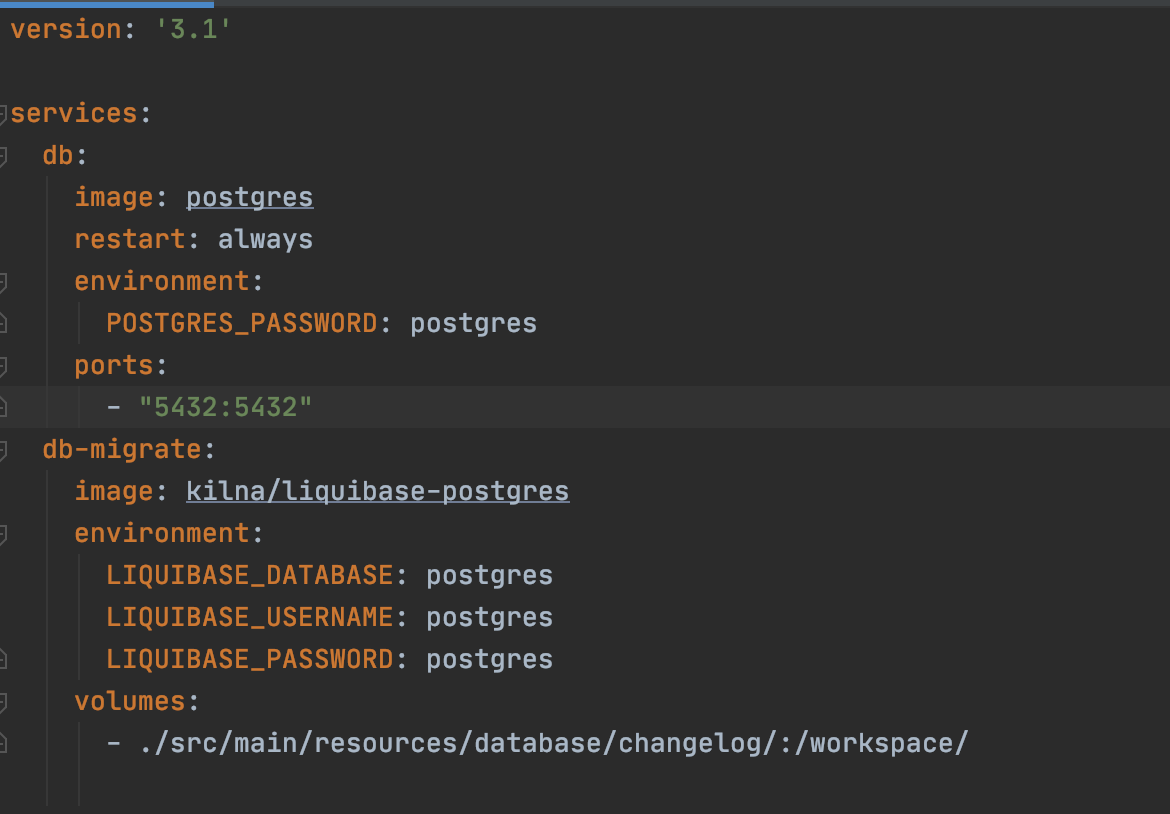Fold the environment section under db-migrate
Screen dimensions: 1170x814
point(3,534)
